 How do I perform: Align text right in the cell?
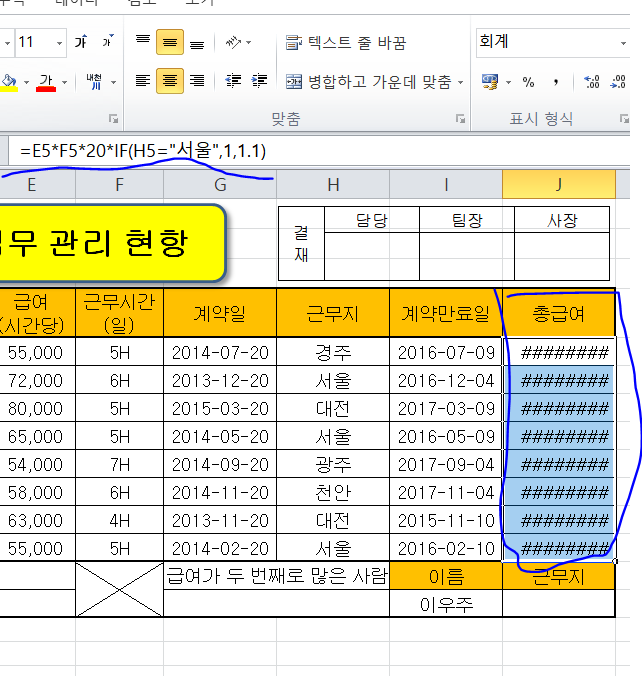[196, 81]
